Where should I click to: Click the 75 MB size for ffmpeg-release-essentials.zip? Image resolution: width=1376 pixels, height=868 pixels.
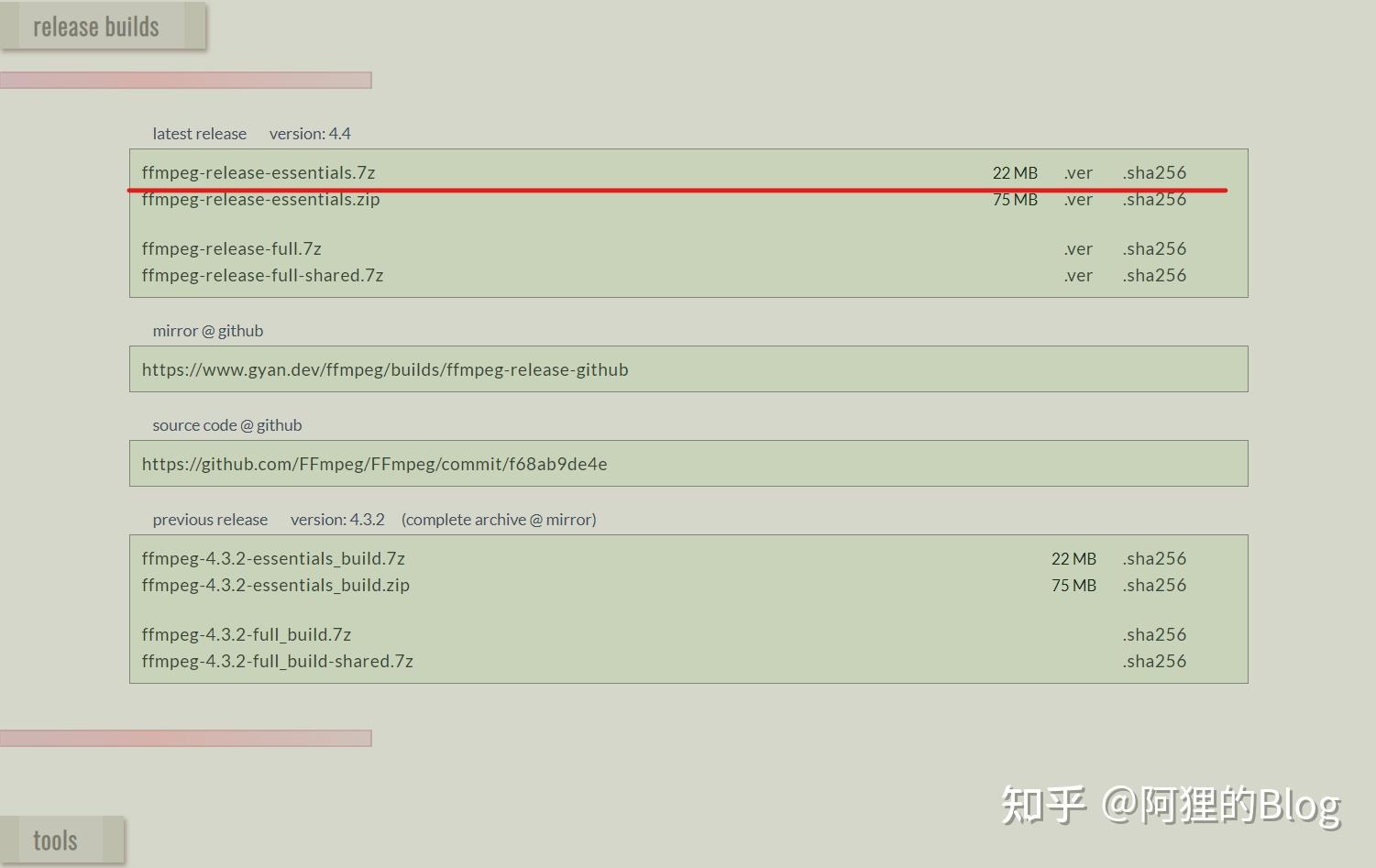(1015, 199)
